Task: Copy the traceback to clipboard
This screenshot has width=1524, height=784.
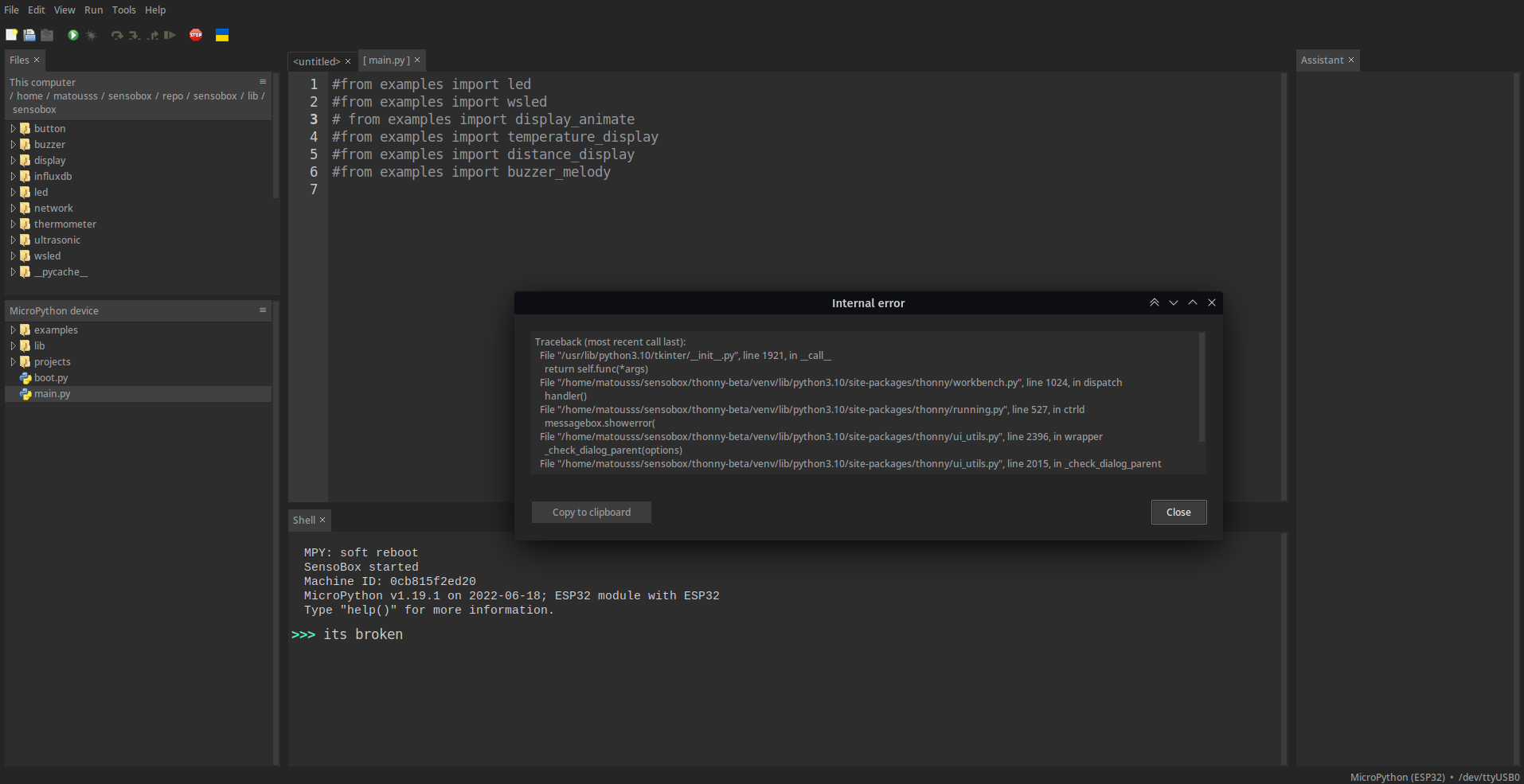Action: click(x=591, y=512)
